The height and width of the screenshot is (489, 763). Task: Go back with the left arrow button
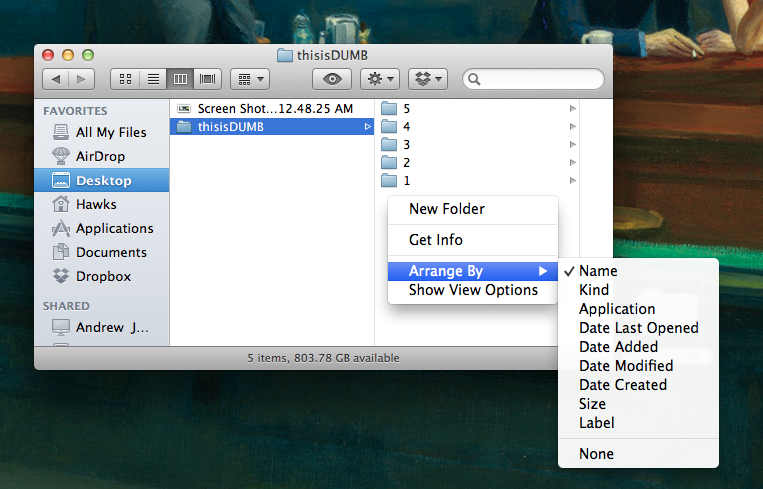56,79
